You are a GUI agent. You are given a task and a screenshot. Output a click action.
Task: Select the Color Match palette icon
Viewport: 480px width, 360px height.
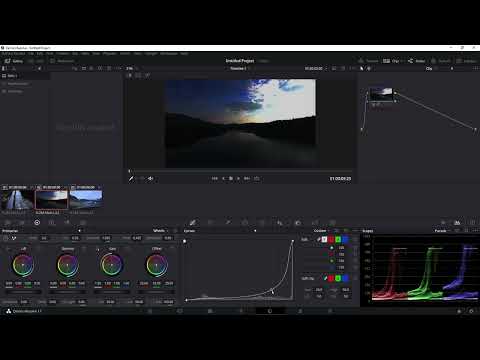22,223
